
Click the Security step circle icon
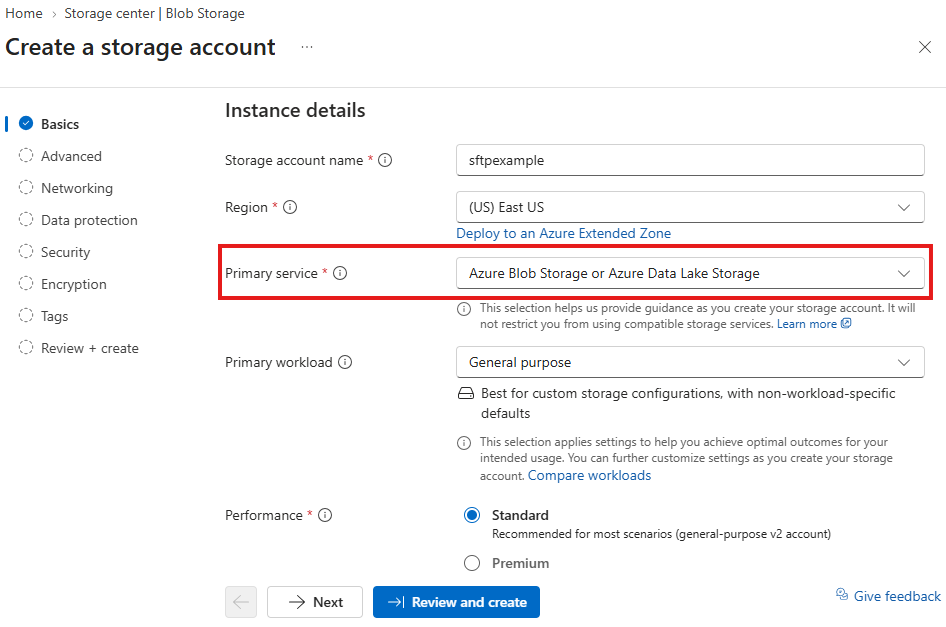tap(26, 251)
